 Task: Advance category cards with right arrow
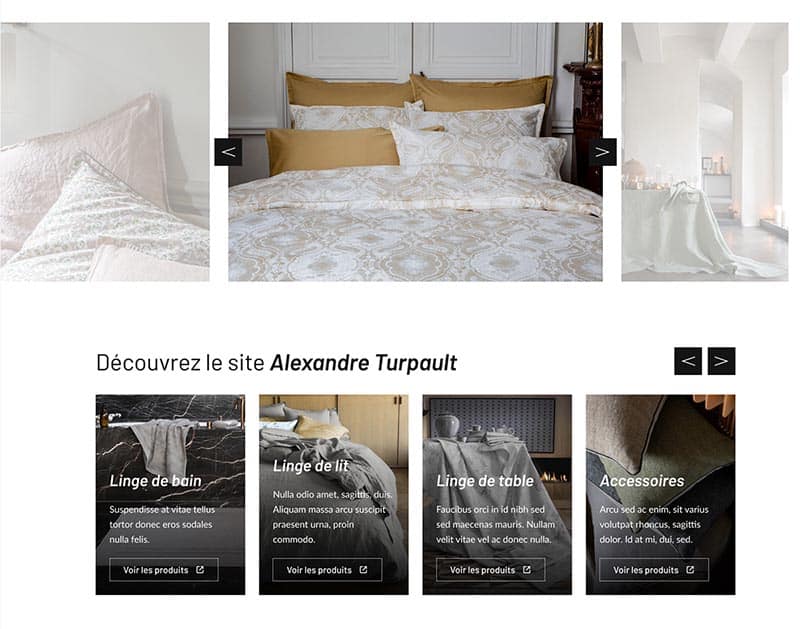click(721, 361)
